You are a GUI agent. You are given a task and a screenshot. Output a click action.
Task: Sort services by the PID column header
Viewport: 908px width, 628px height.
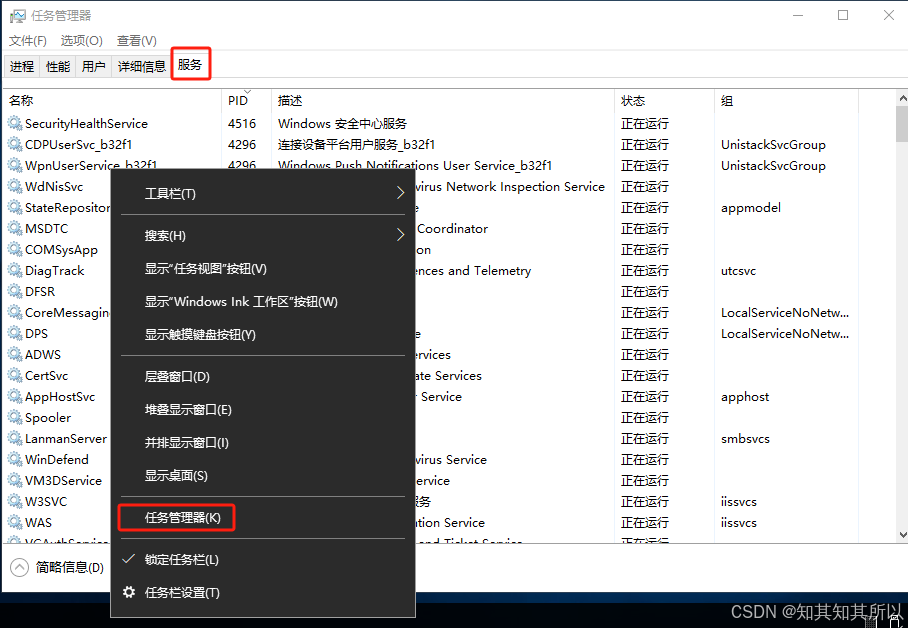(246, 100)
